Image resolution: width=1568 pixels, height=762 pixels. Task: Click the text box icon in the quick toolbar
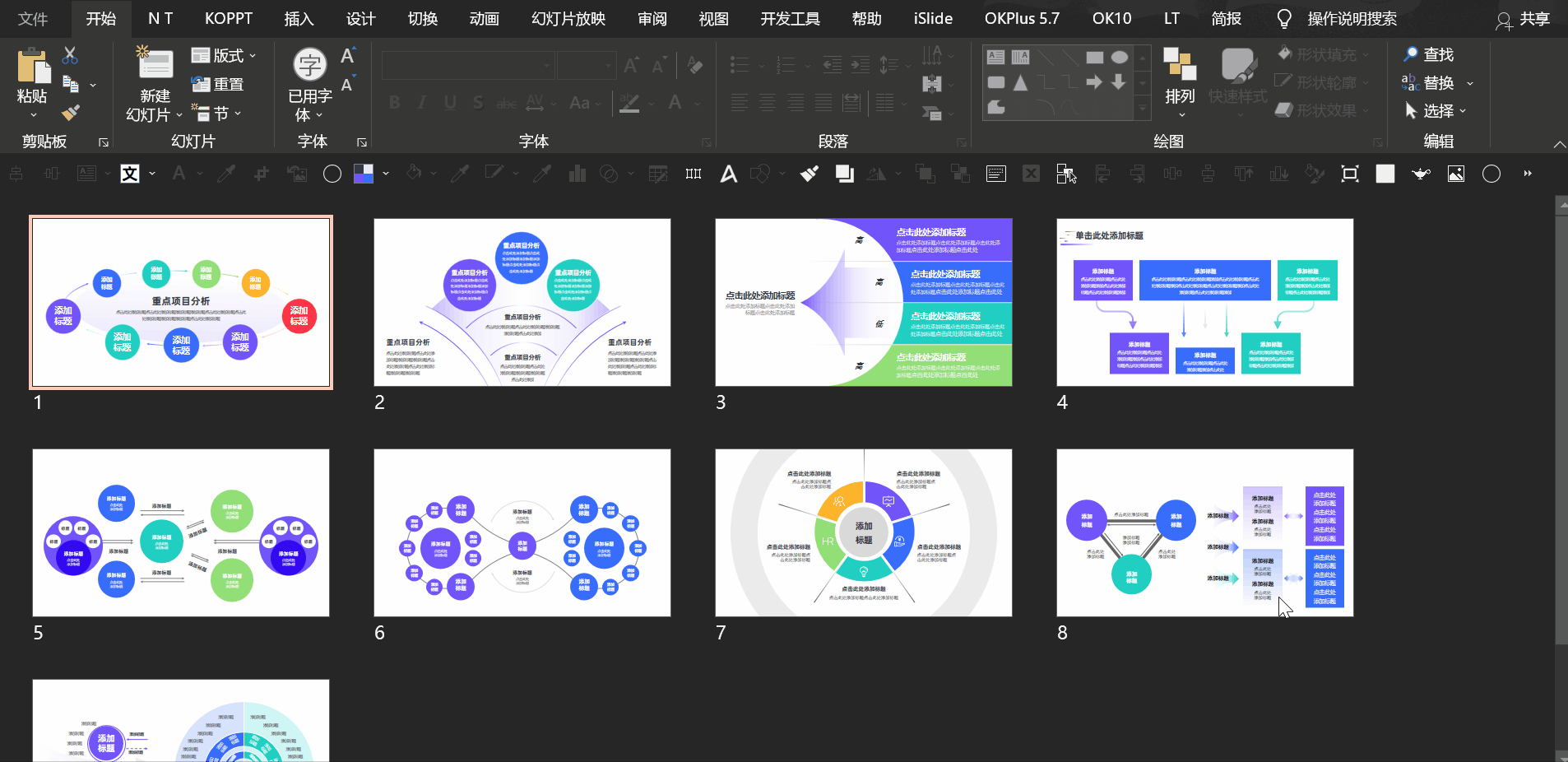(x=996, y=174)
